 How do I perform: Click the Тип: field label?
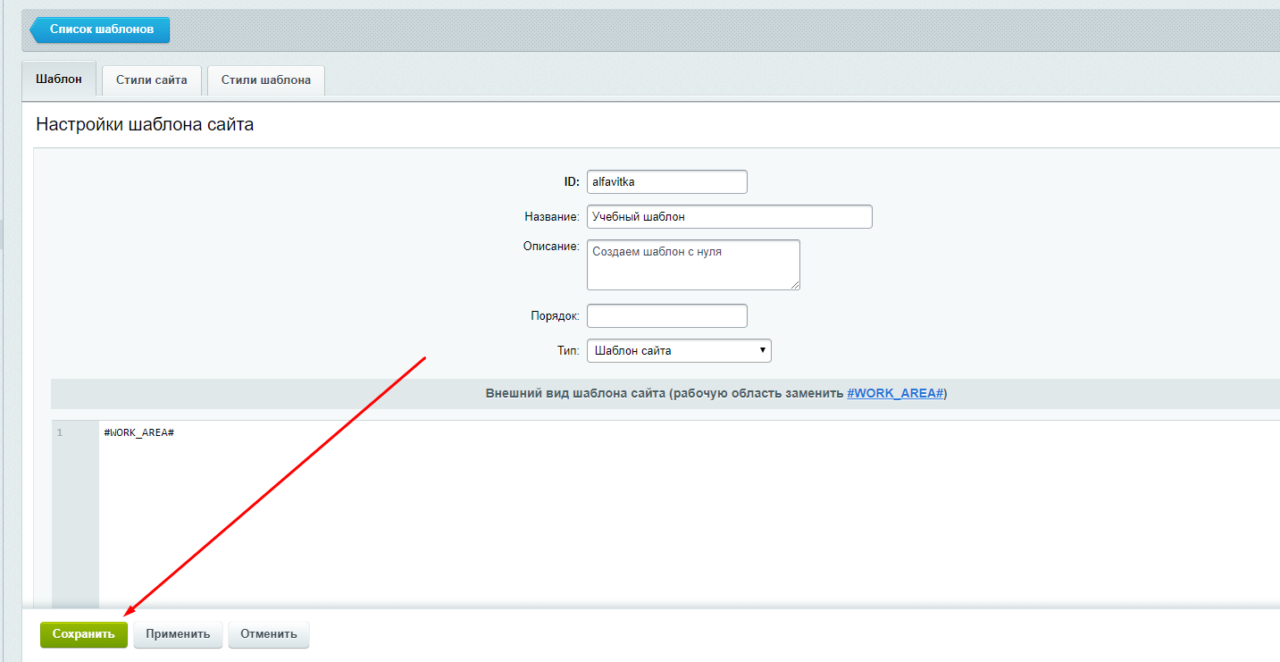(x=567, y=351)
